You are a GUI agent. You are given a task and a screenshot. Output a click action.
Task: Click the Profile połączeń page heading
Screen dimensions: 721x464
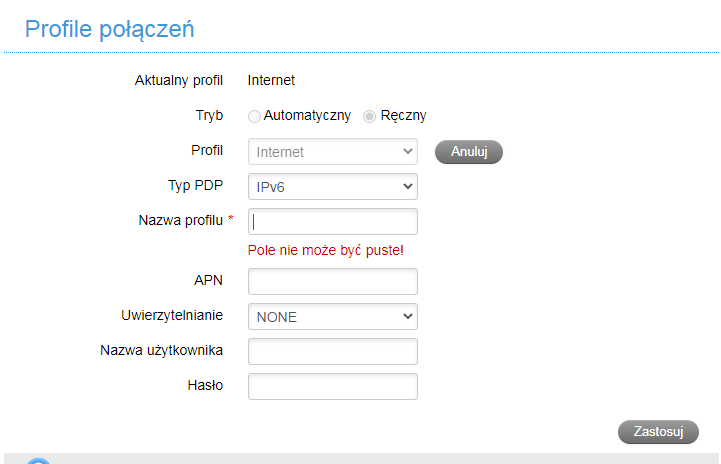(x=109, y=29)
